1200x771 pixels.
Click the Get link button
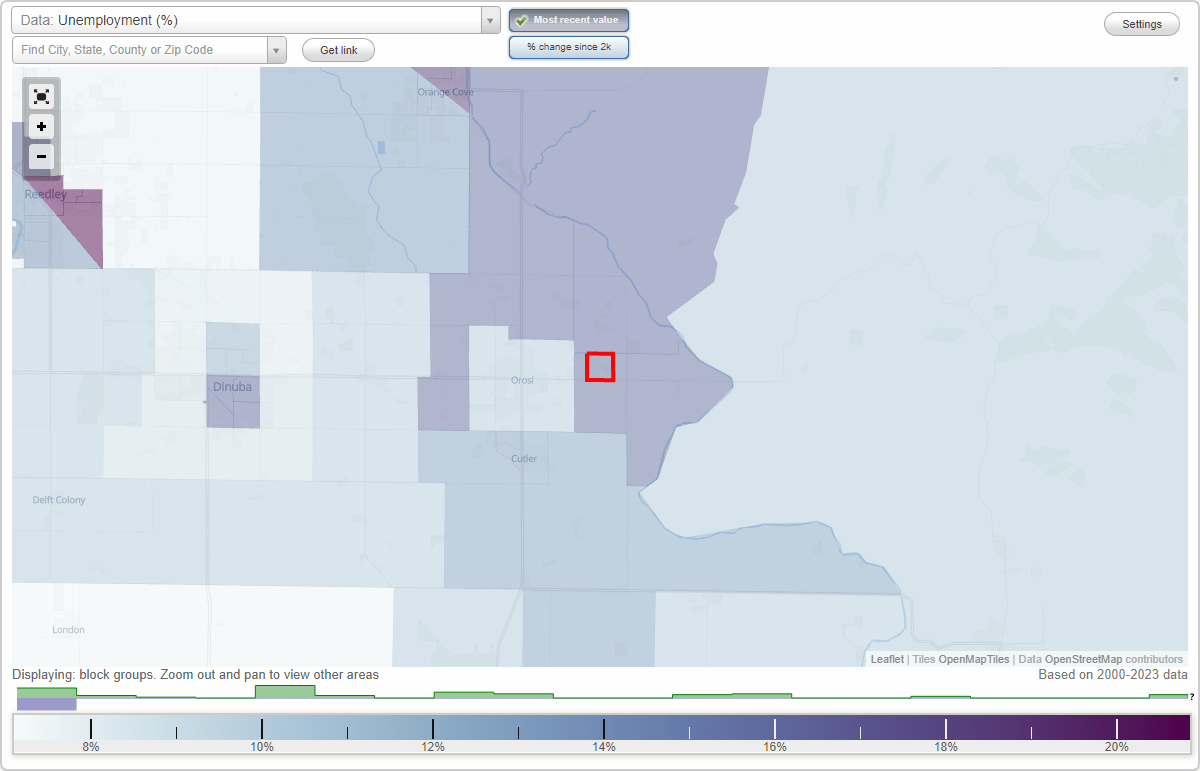[x=337, y=49]
